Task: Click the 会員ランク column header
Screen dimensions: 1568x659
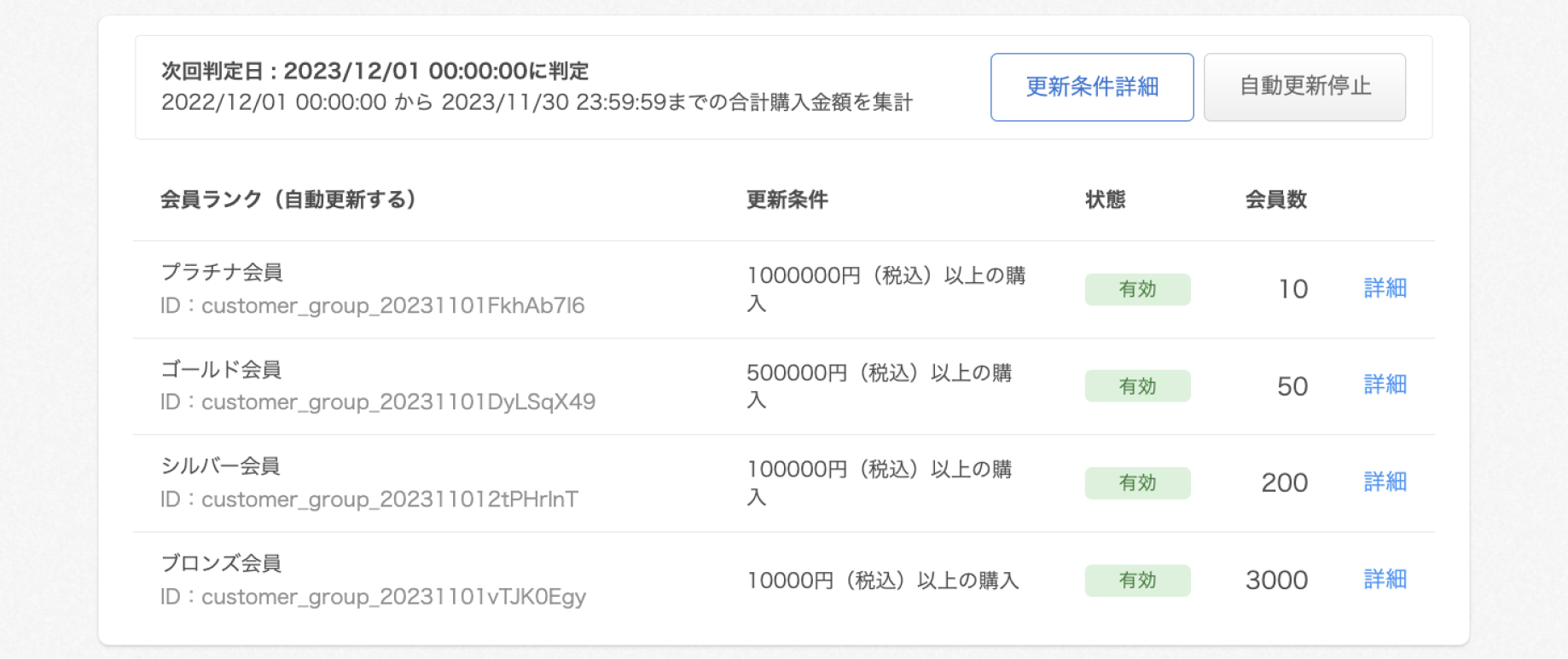Action: click(290, 199)
